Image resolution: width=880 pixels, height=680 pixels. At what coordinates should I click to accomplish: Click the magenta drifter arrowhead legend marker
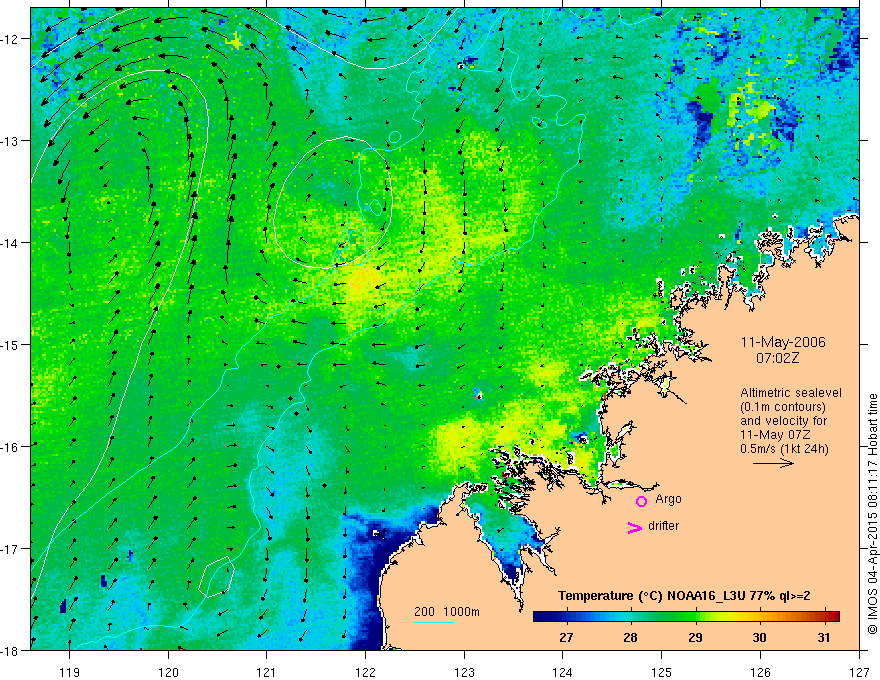point(635,527)
